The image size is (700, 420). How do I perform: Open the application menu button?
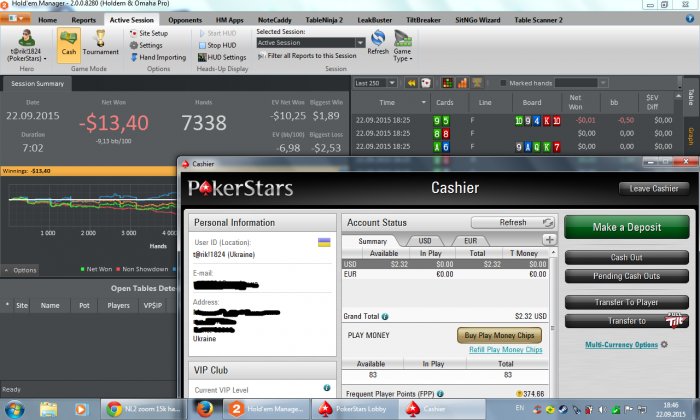[x=16, y=19]
